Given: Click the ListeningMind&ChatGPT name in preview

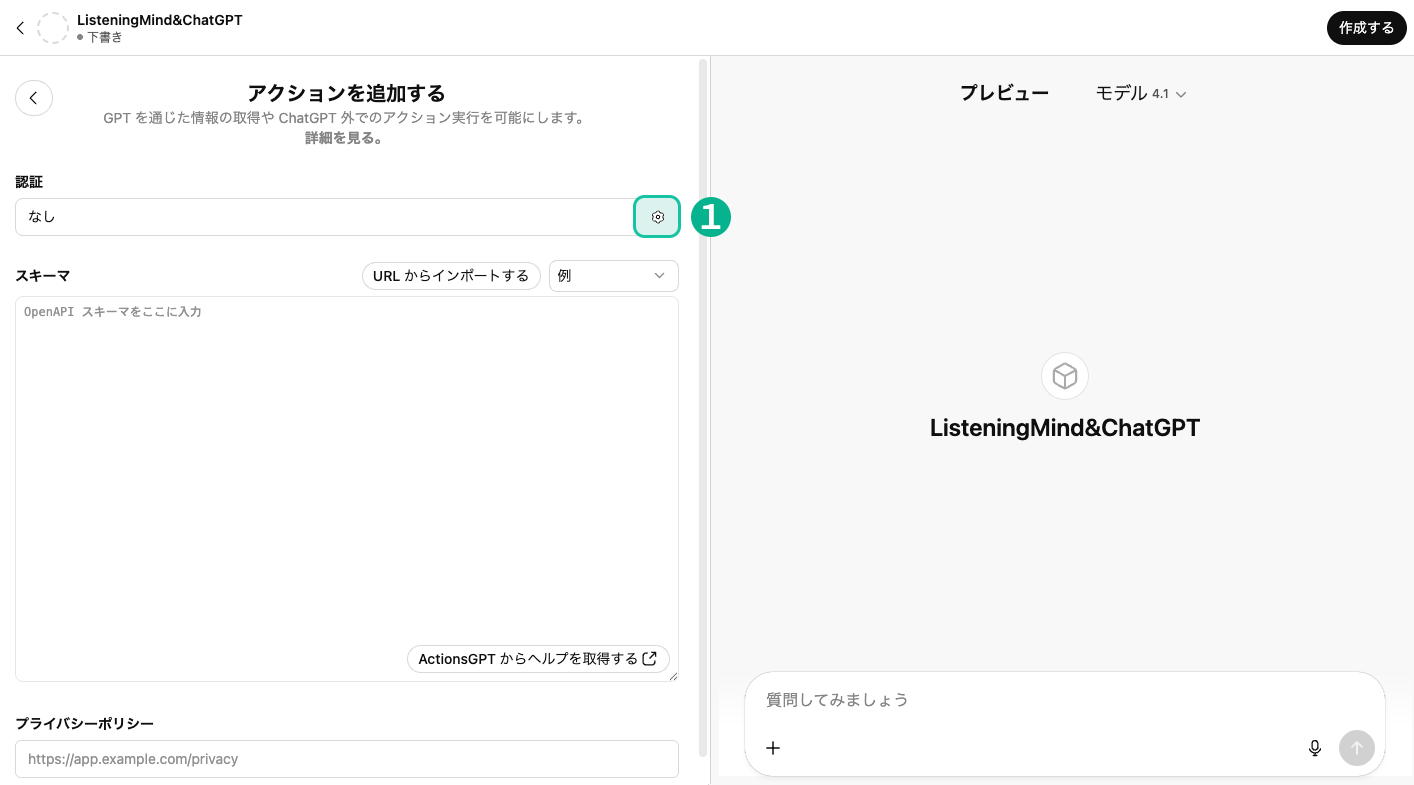Looking at the screenshot, I should click(x=1065, y=428).
